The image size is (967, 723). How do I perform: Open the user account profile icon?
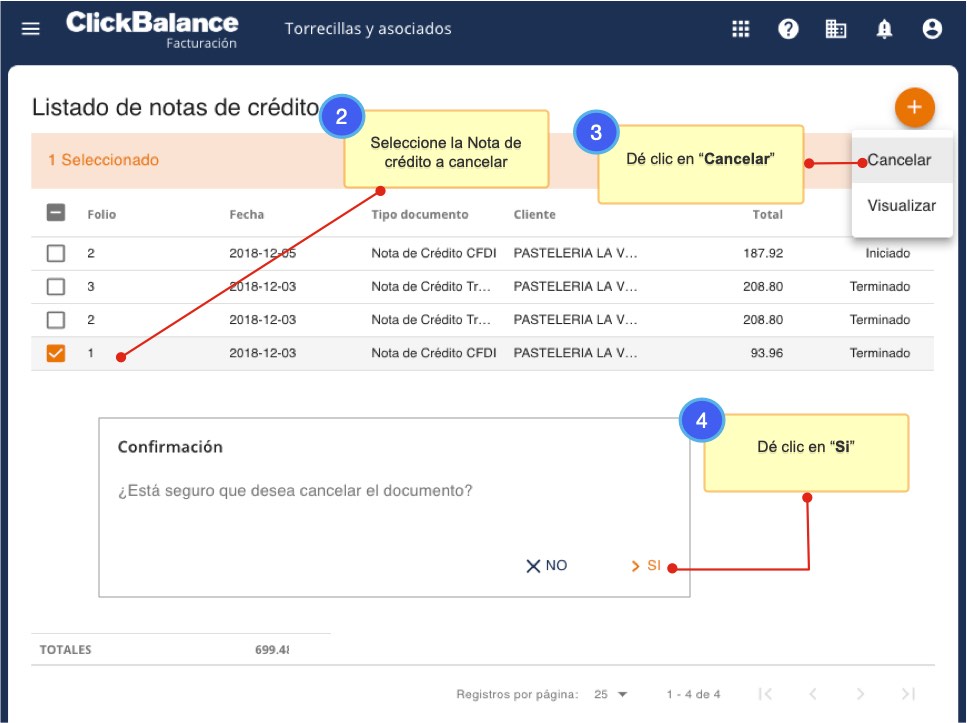932,29
